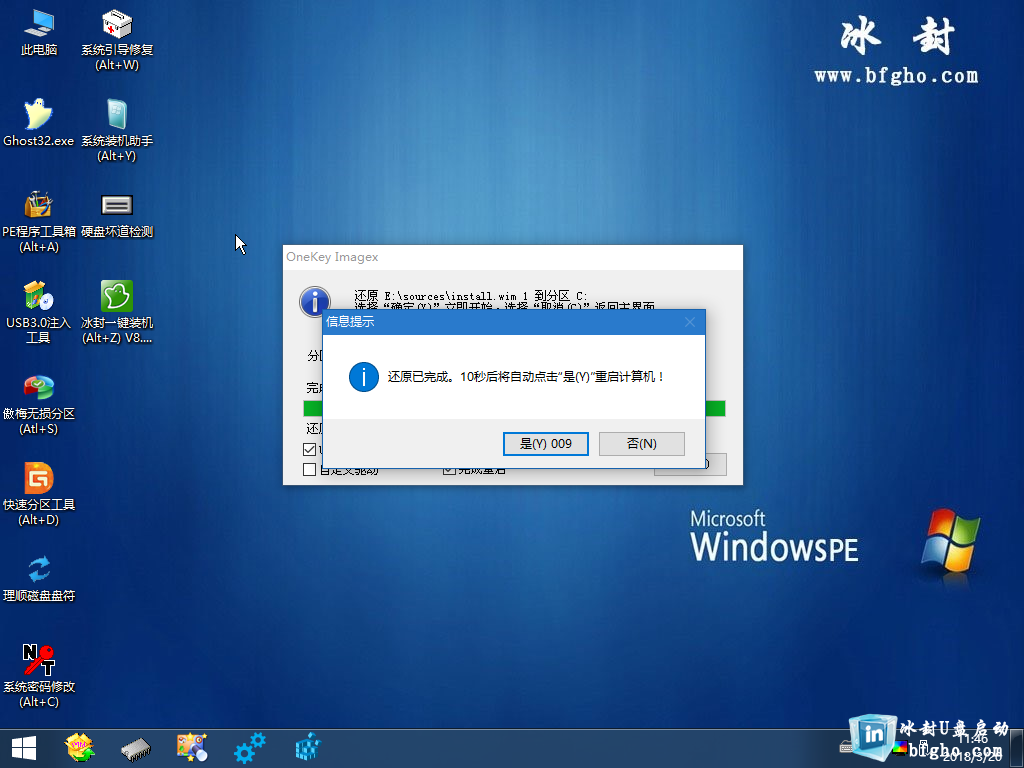Launch 系统引导修复 (Alt+W) shortcut
The width and height of the screenshot is (1024, 768).
pyautogui.click(x=117, y=39)
